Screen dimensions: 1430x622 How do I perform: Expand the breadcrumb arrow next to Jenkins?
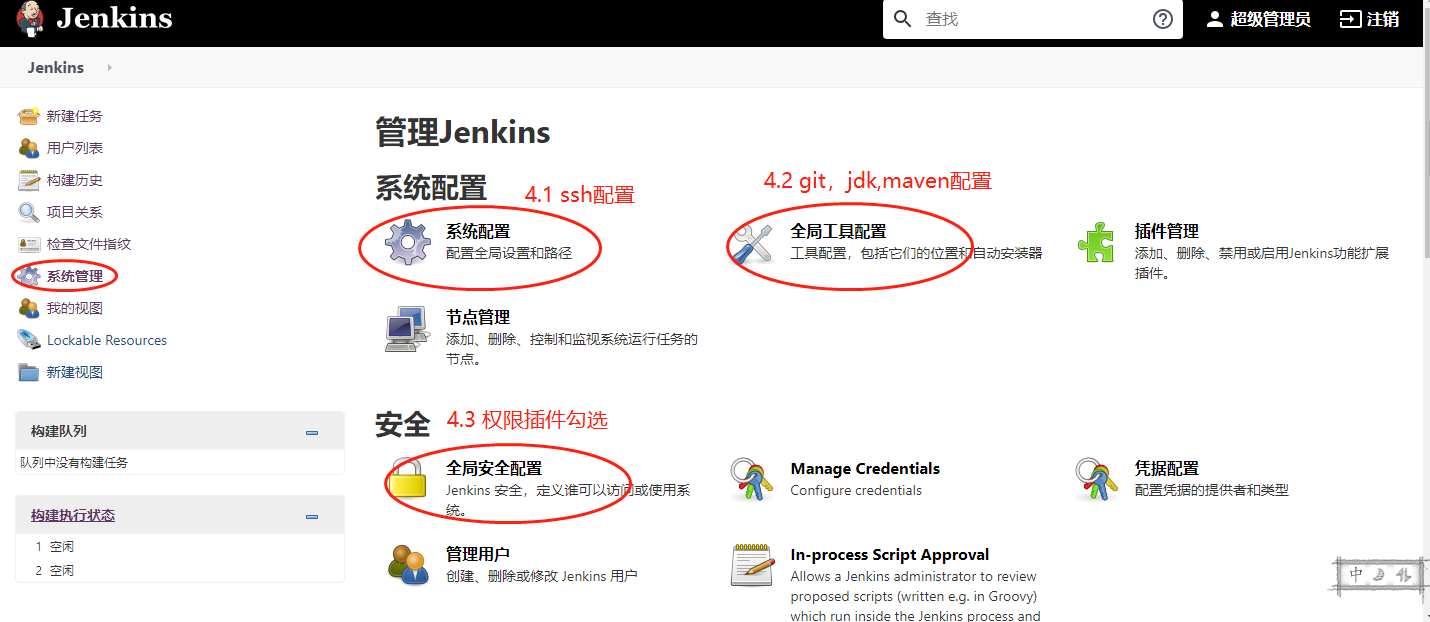coord(108,68)
